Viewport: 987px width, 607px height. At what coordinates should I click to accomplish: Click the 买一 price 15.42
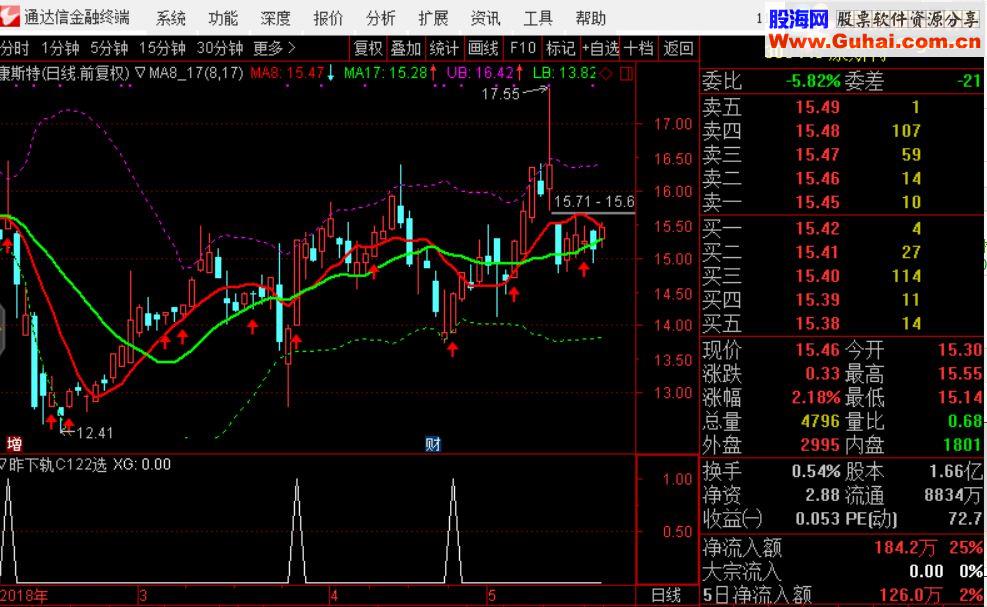[817, 229]
